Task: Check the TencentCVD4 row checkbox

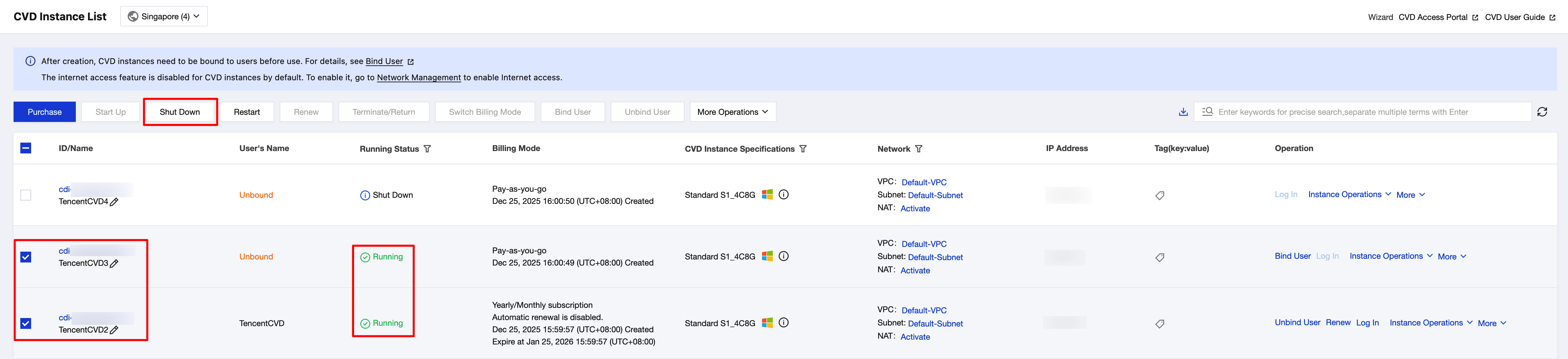Action: [26, 195]
